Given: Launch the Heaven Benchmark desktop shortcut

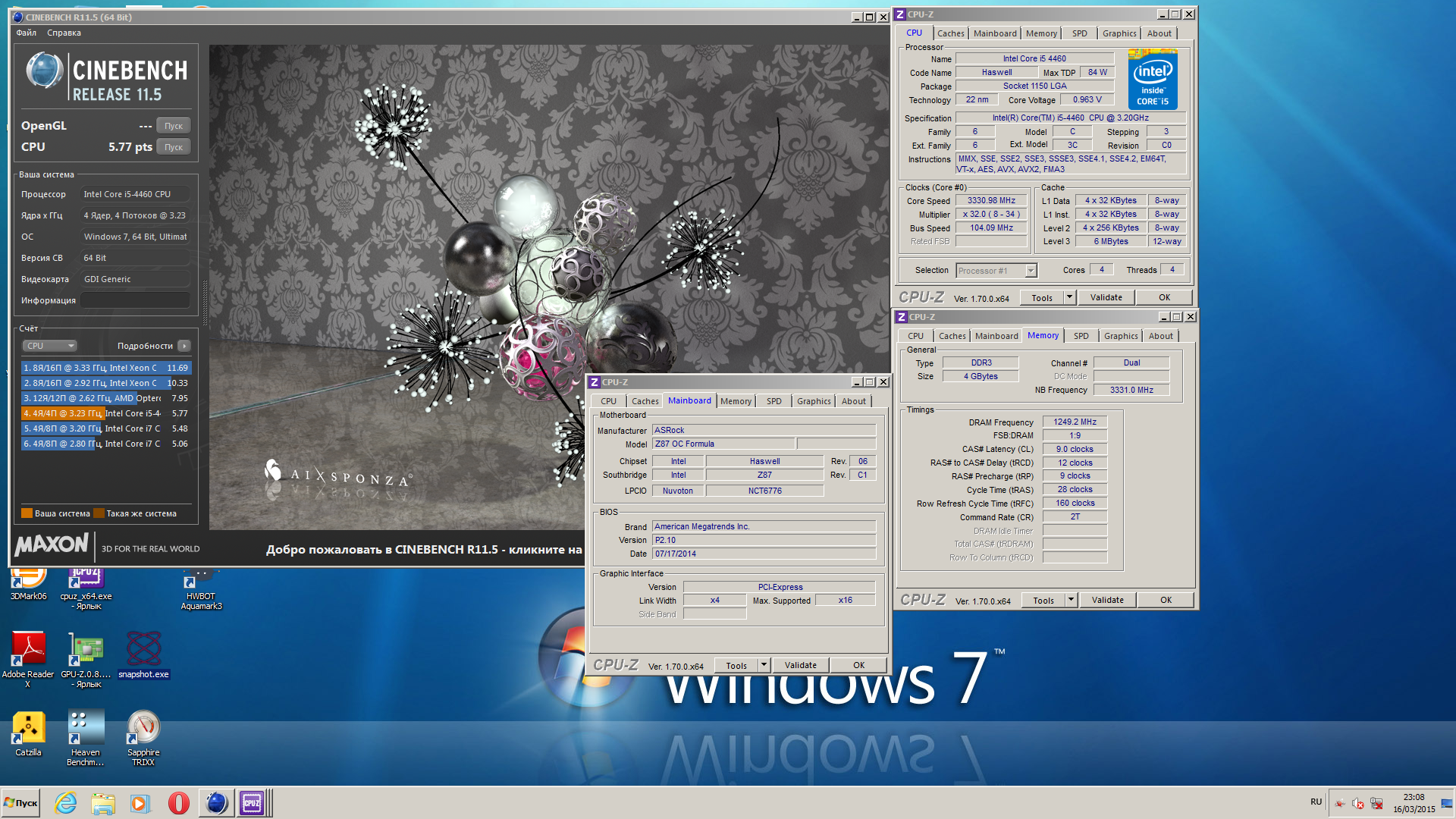Looking at the screenshot, I should 86,738.
